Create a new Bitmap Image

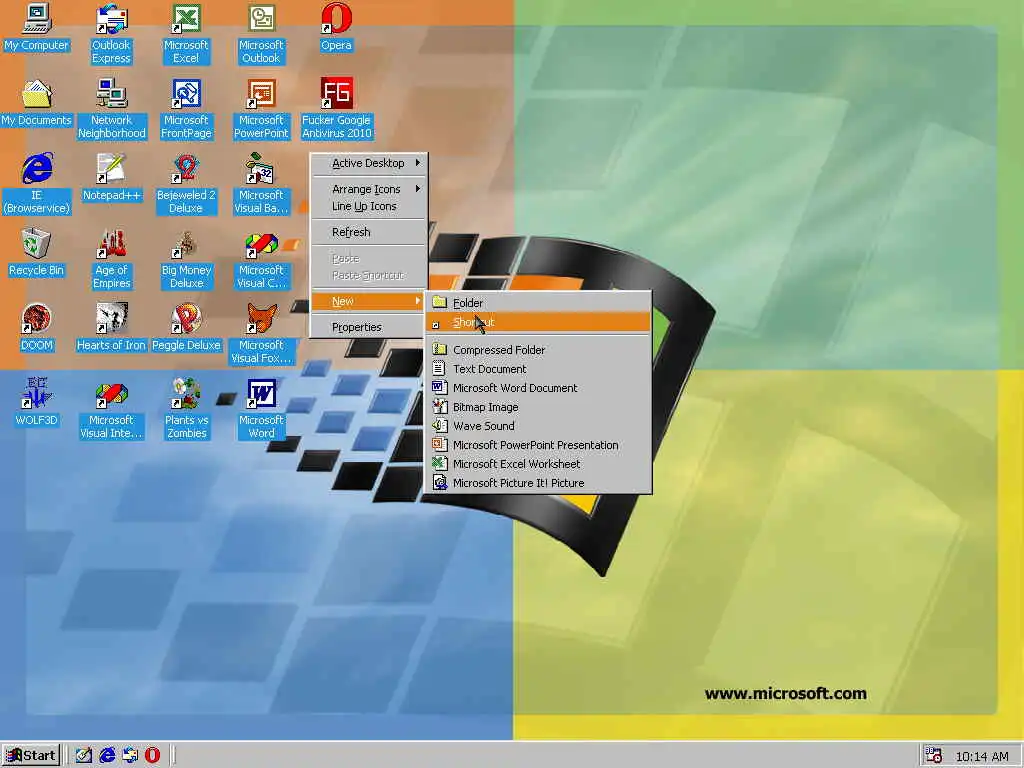(539, 407)
